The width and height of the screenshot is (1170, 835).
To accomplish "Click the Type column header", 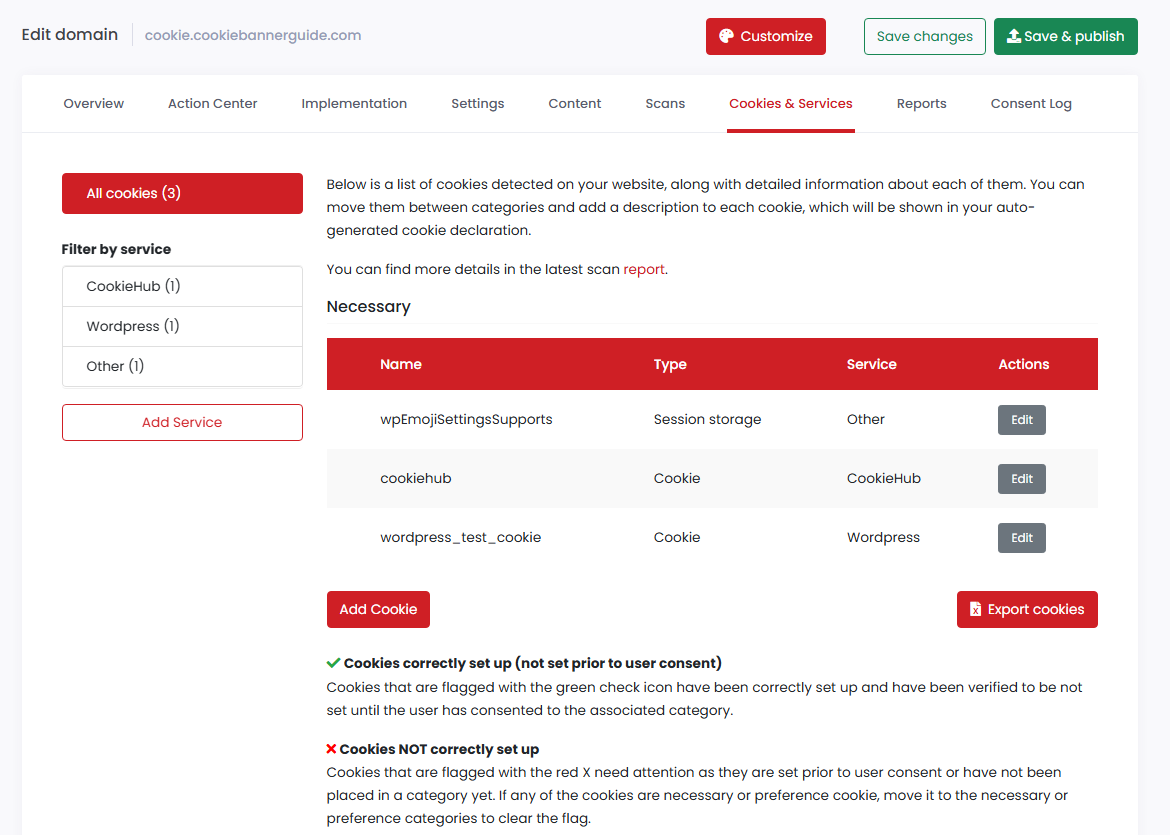I will pyautogui.click(x=670, y=364).
